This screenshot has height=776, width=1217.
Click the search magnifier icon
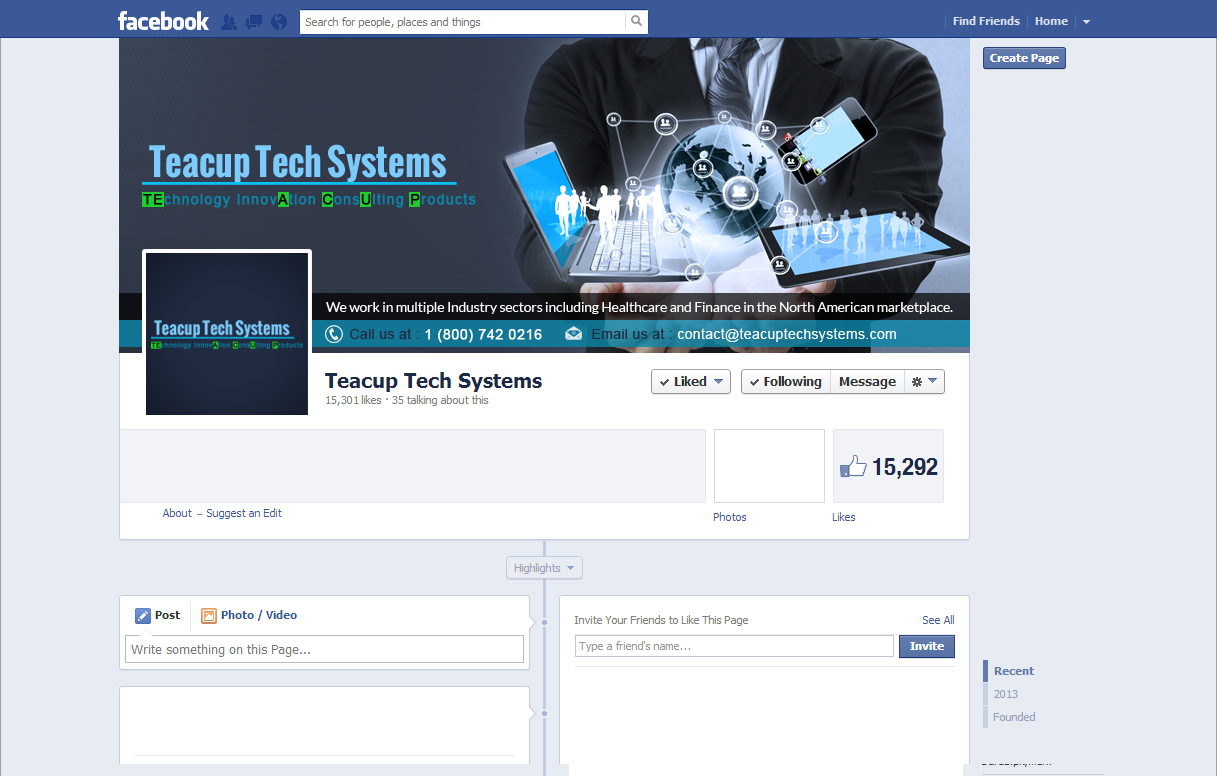[637, 20]
